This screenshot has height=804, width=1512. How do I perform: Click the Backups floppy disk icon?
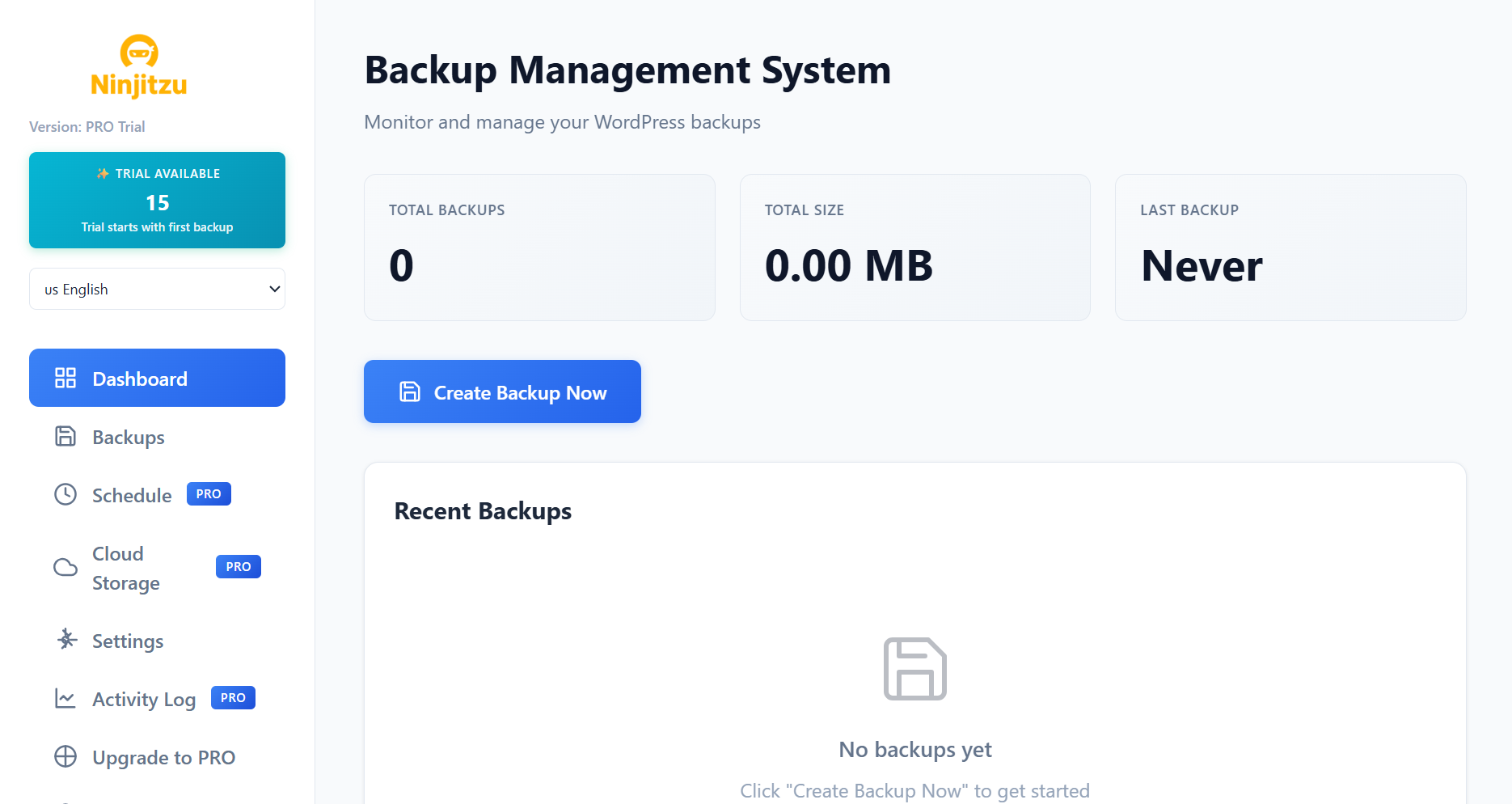[65, 436]
